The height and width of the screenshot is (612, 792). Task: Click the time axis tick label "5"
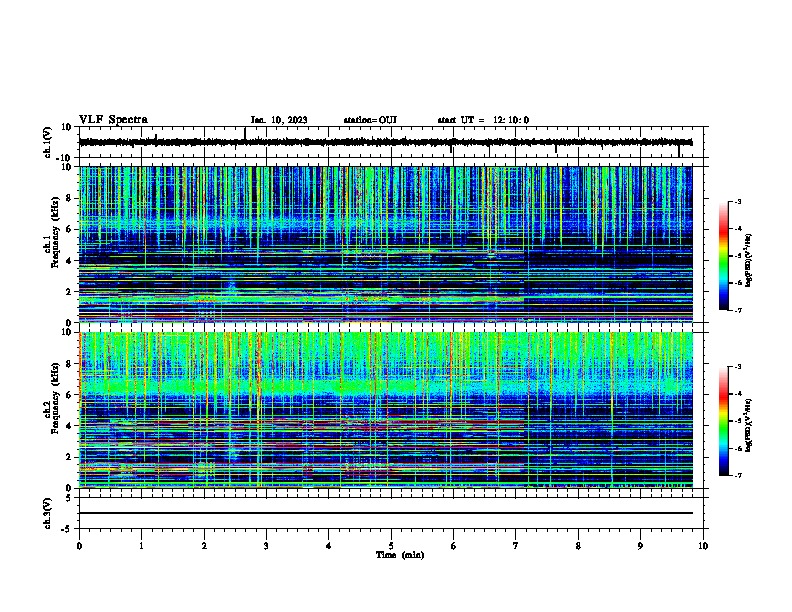coord(391,546)
